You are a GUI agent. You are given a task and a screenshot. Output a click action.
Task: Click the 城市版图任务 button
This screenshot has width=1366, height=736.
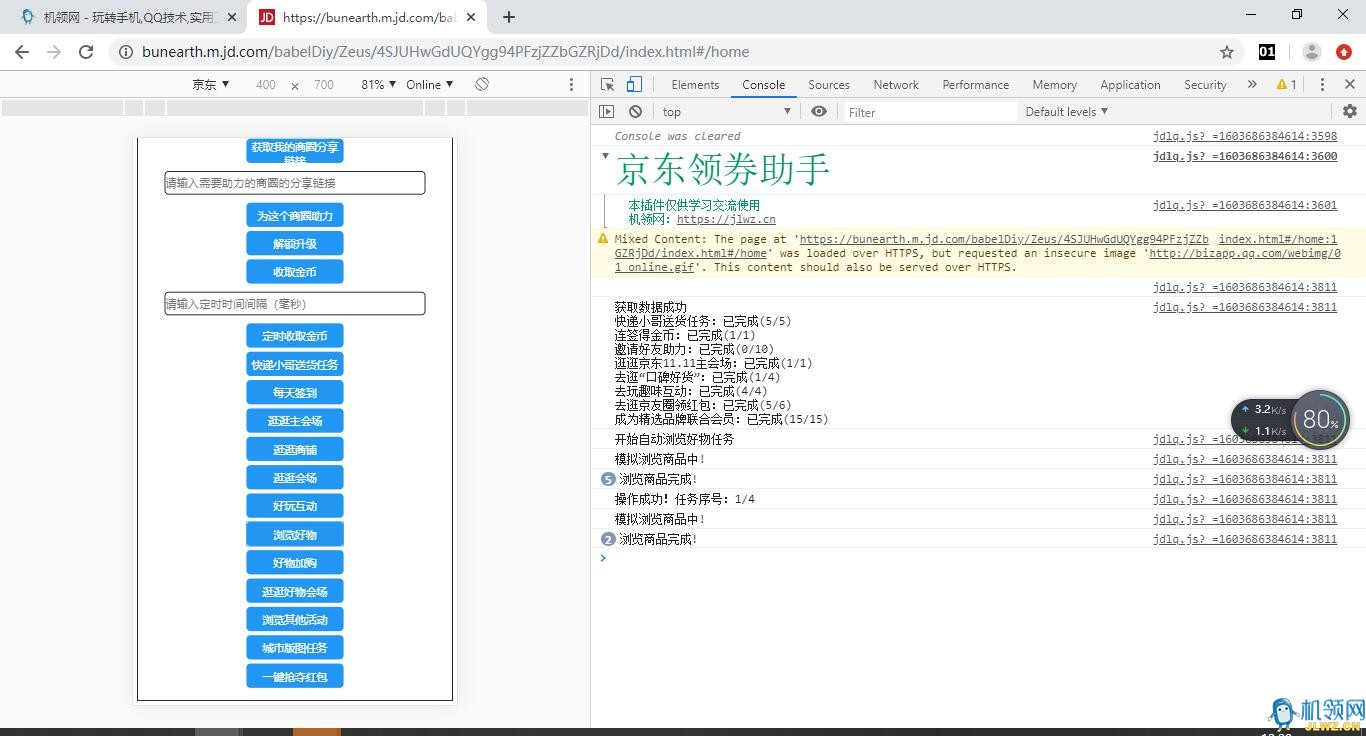click(295, 647)
